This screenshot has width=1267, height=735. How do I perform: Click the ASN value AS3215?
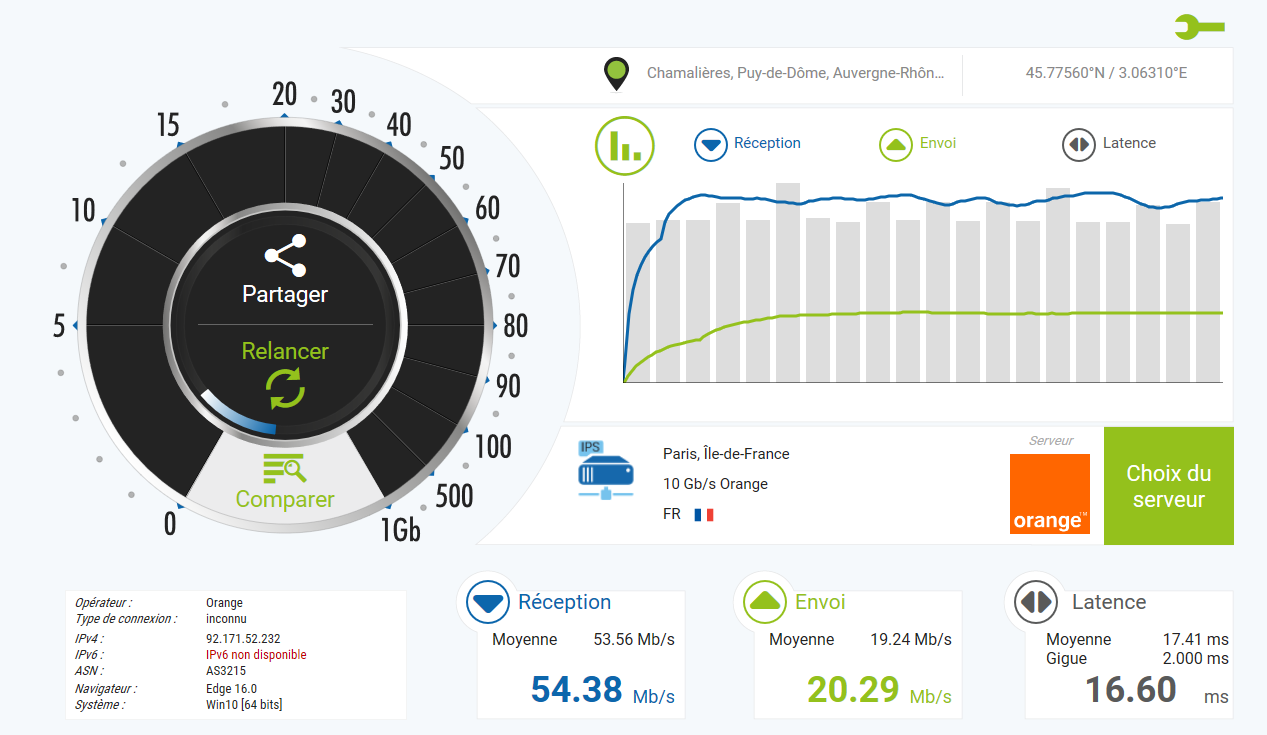(x=226, y=671)
